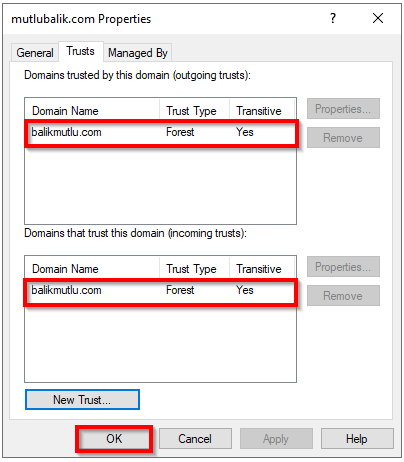Select balikmutlu.com in incoming trusts list
The width and height of the screenshot is (404, 462).
[x=161, y=291]
